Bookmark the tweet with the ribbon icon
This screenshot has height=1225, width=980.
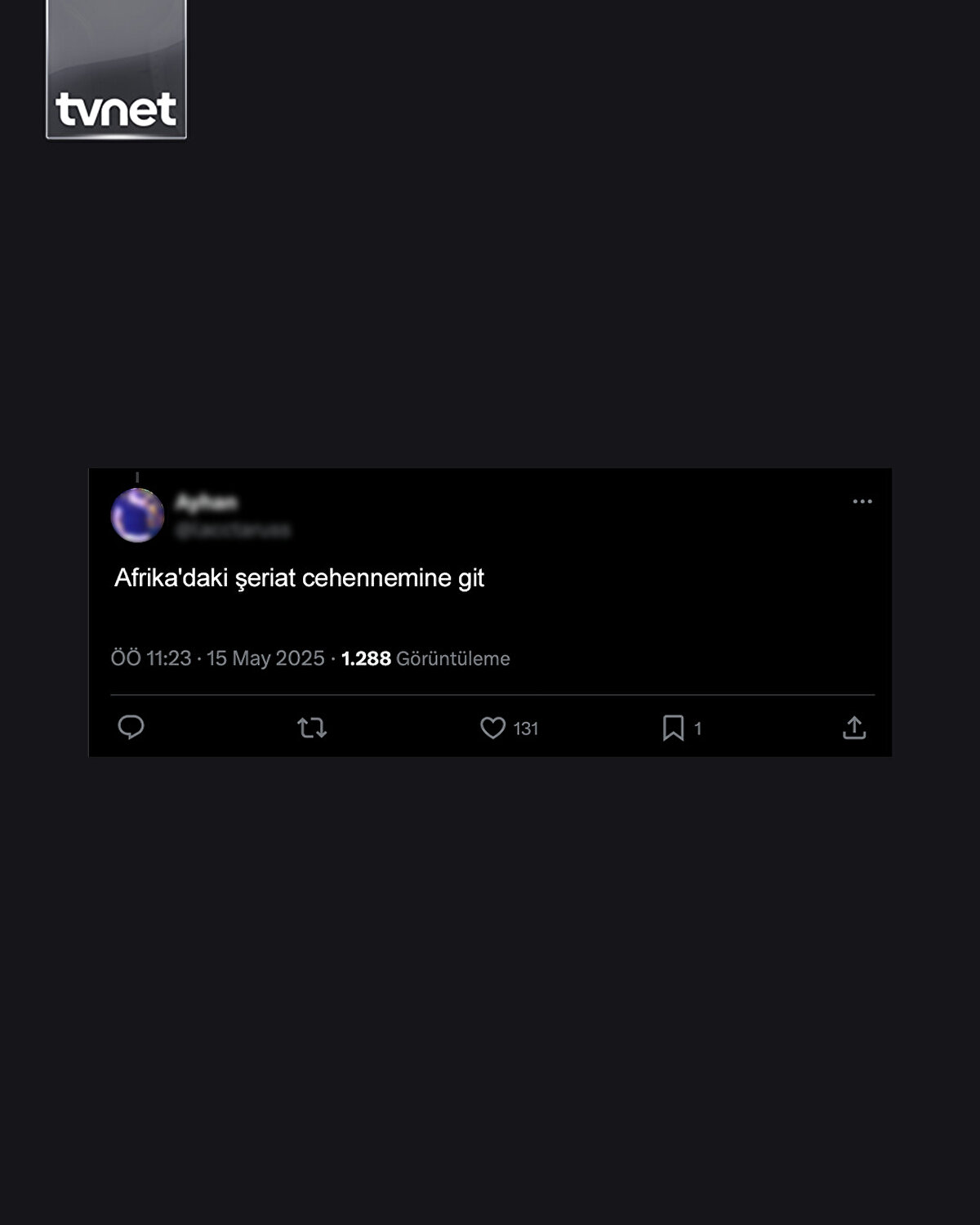[673, 728]
